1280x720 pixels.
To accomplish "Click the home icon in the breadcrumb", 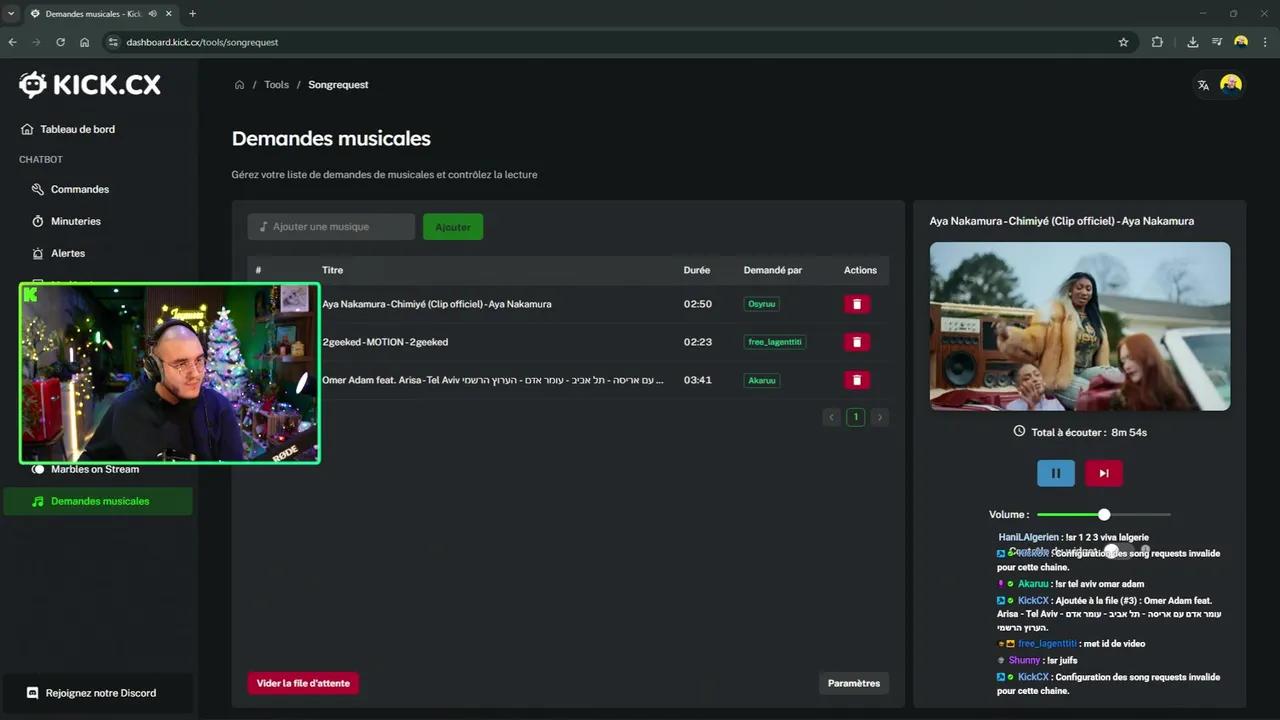I will click(x=239, y=85).
